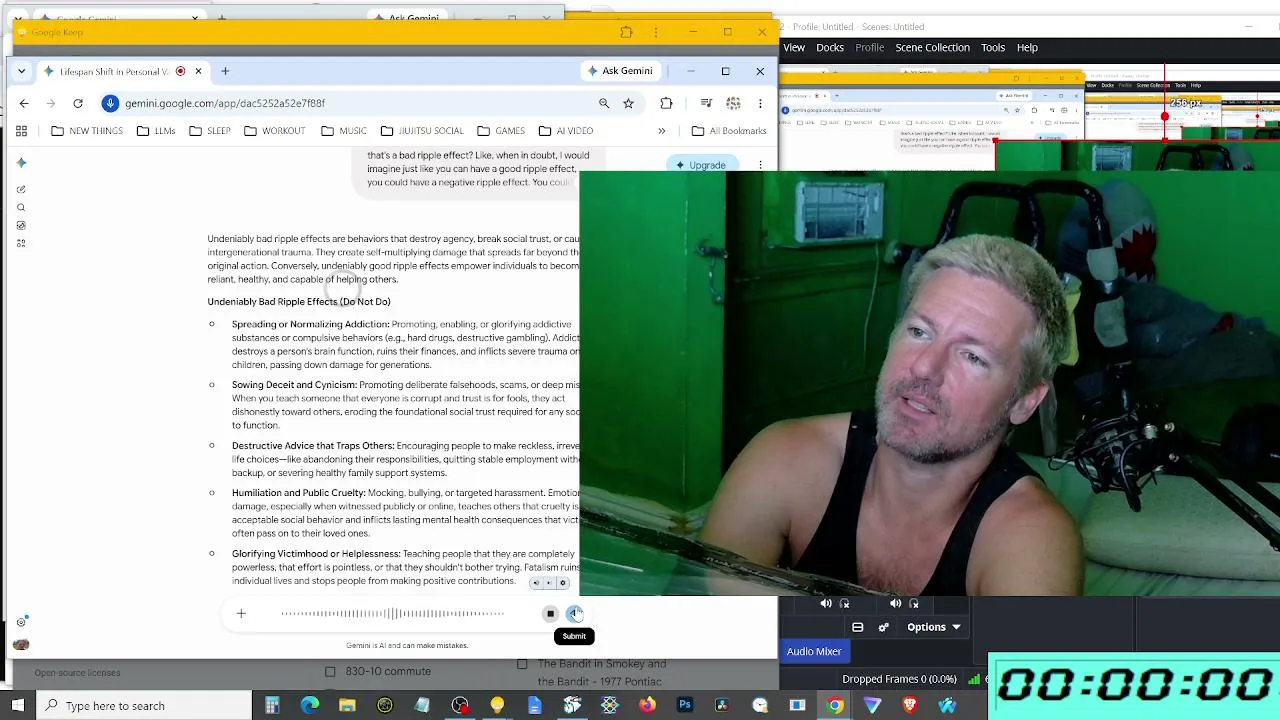
Task: Click the Gemini sparkle logo in sidebar
Action: 21,163
